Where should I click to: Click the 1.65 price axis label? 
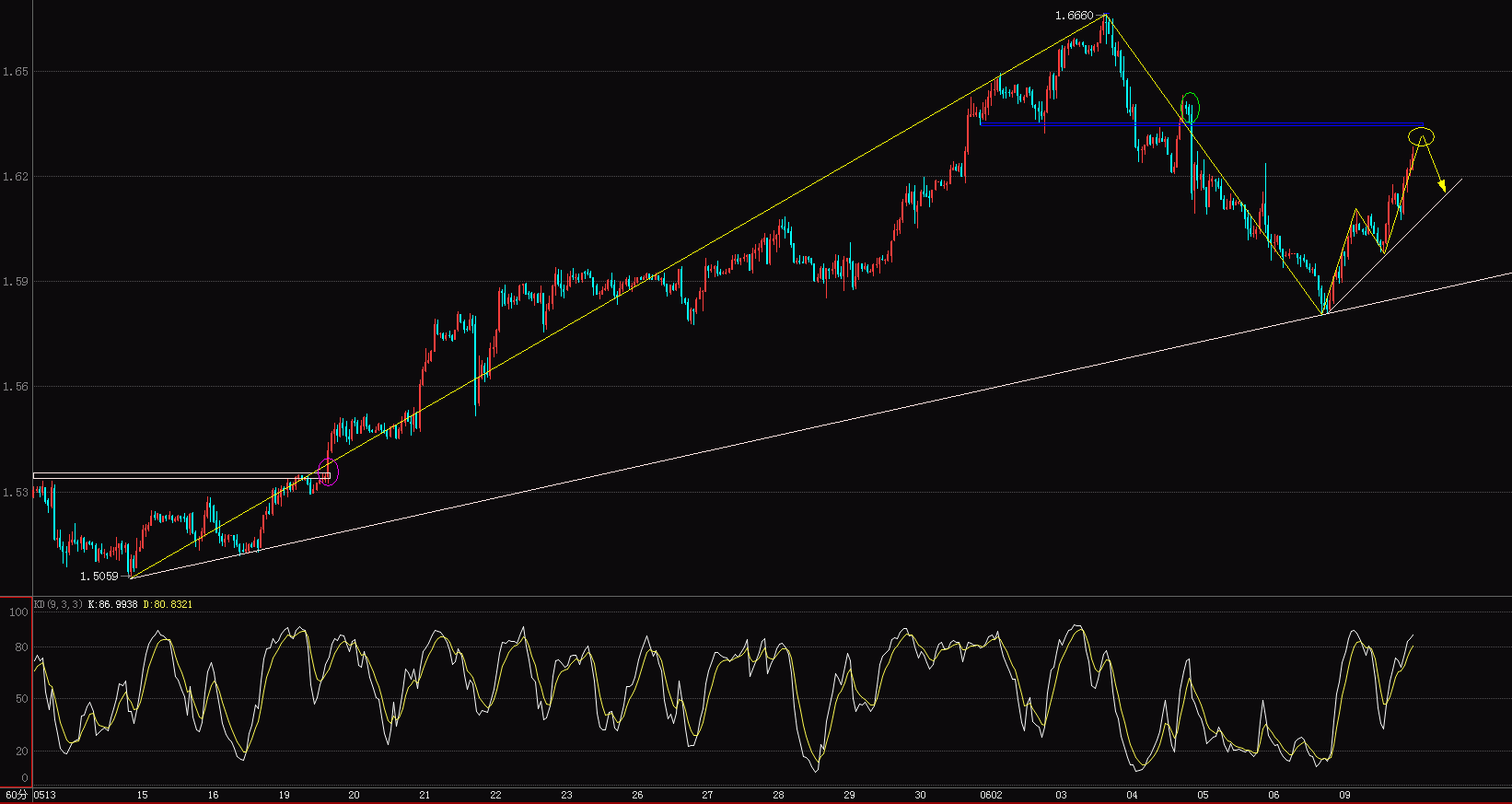click(x=15, y=71)
